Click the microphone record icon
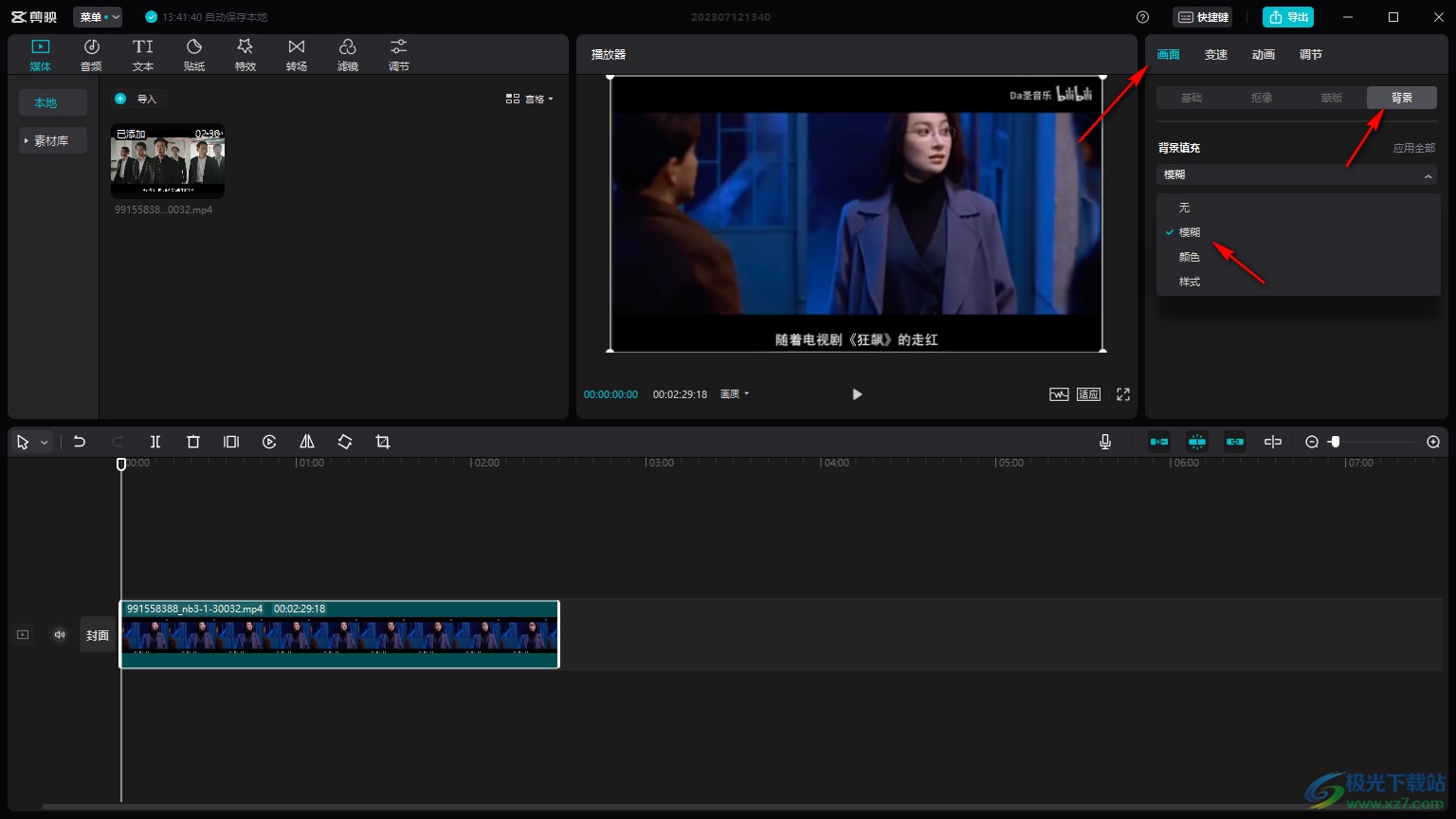The width and height of the screenshot is (1456, 819). (x=1105, y=442)
